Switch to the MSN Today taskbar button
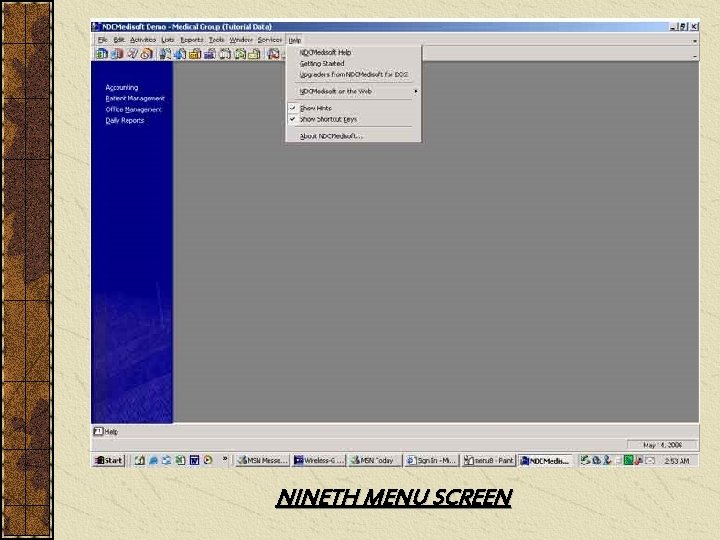 pos(375,460)
